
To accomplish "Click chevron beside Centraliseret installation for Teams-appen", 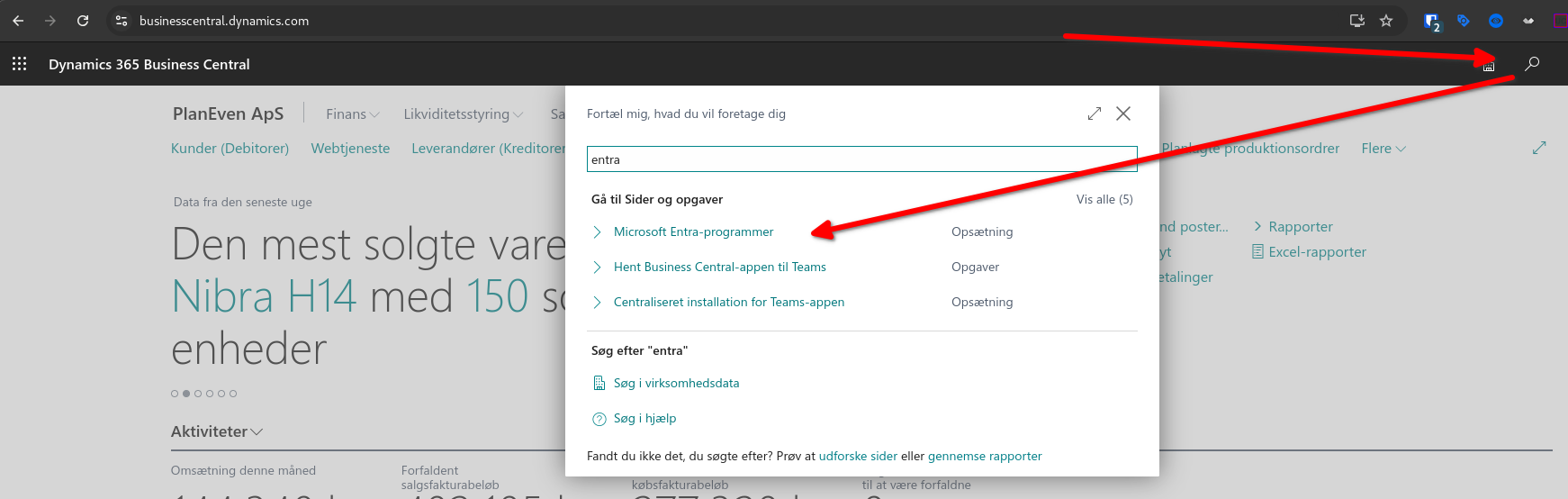I will point(597,303).
